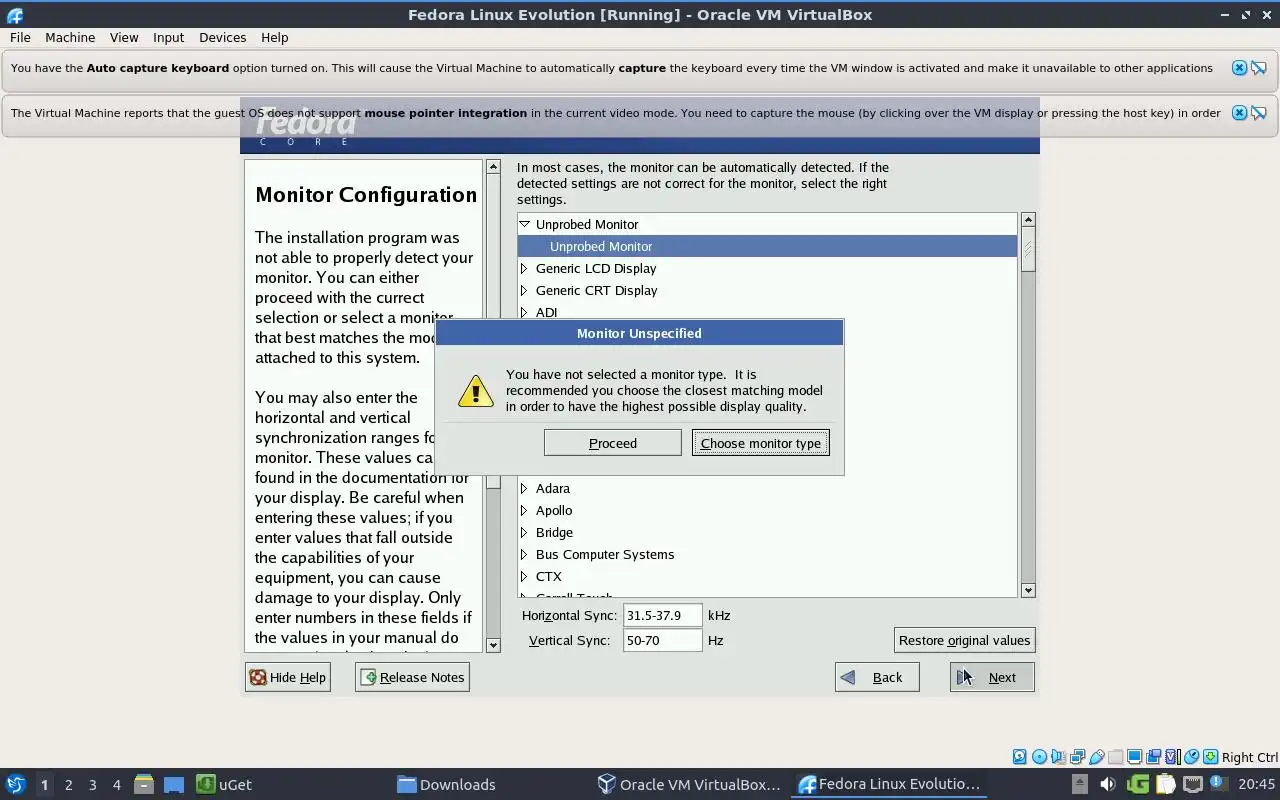Open the View menu
Screen dimensions: 1280x800
(124, 37)
